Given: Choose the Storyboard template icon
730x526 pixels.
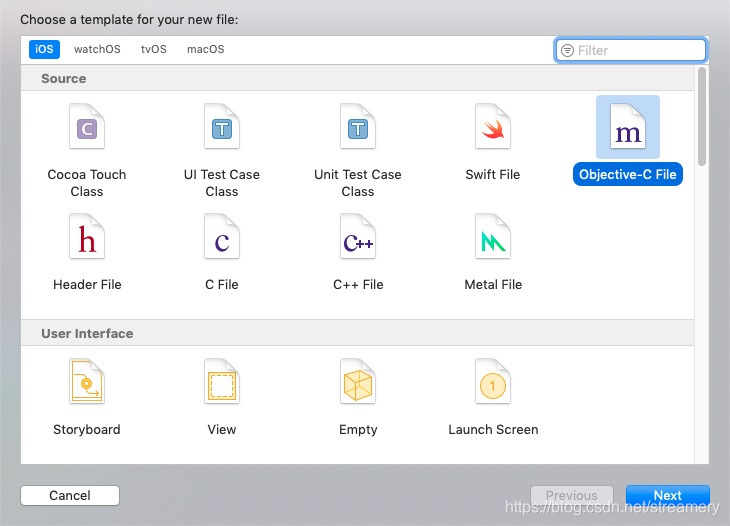Looking at the screenshot, I should pos(87,381).
